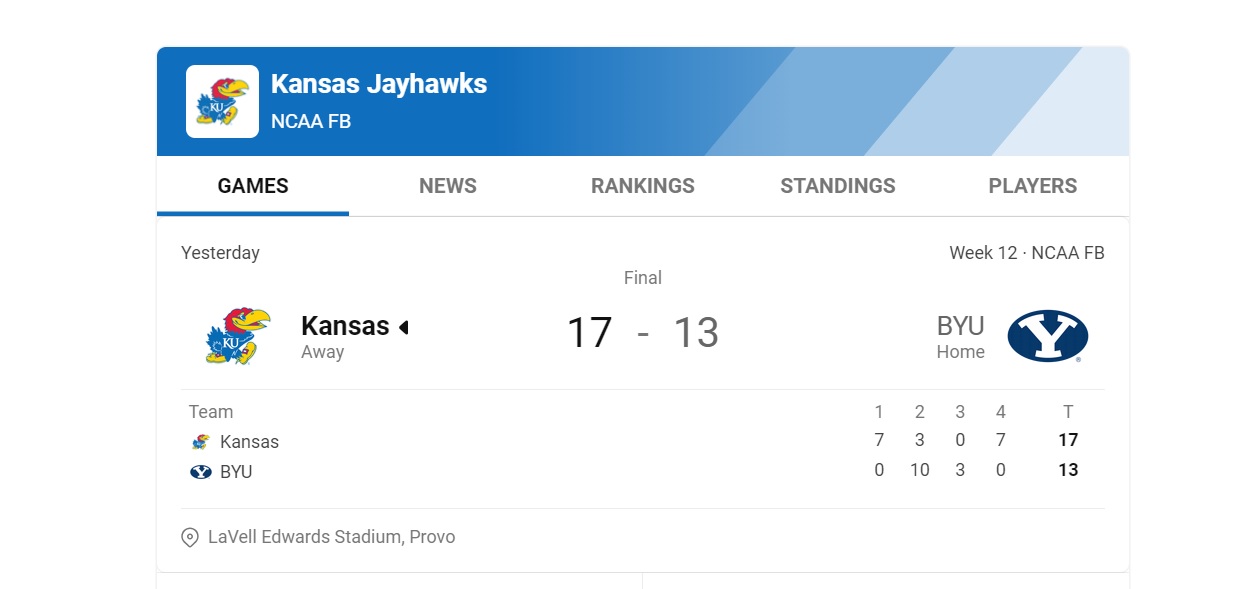Go to the PLAYERS tab
This screenshot has width=1234, height=589.
(1033, 186)
